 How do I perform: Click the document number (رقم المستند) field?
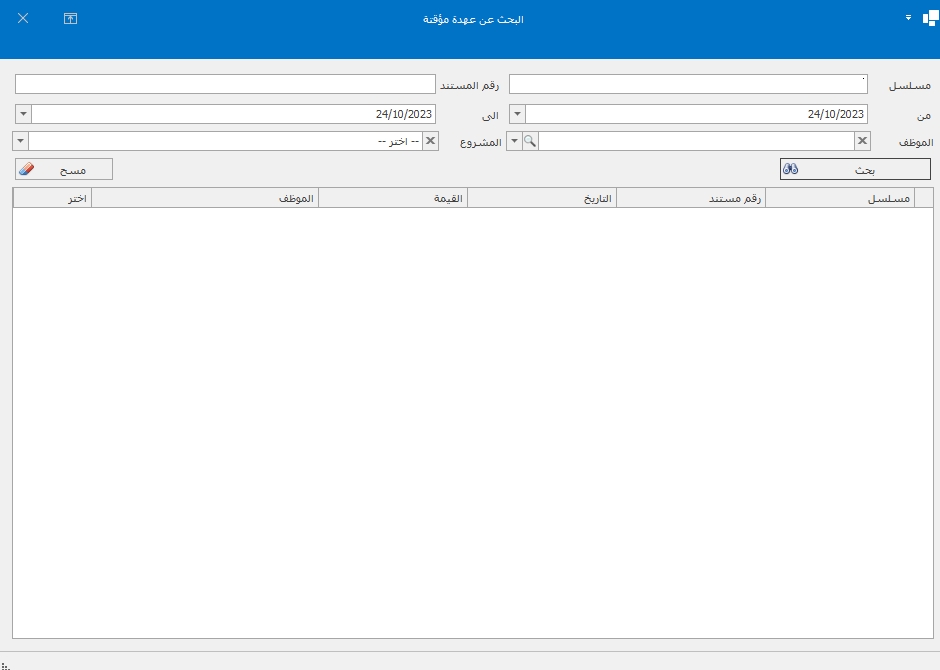[x=225, y=85]
